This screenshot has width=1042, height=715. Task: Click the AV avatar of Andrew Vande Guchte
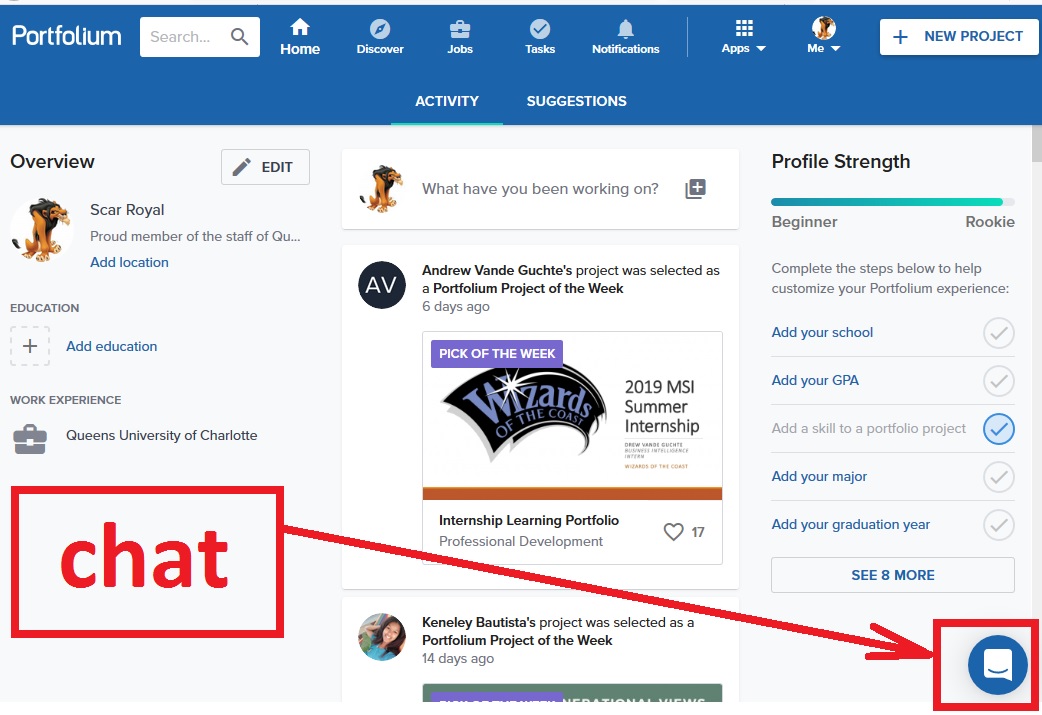click(x=381, y=285)
